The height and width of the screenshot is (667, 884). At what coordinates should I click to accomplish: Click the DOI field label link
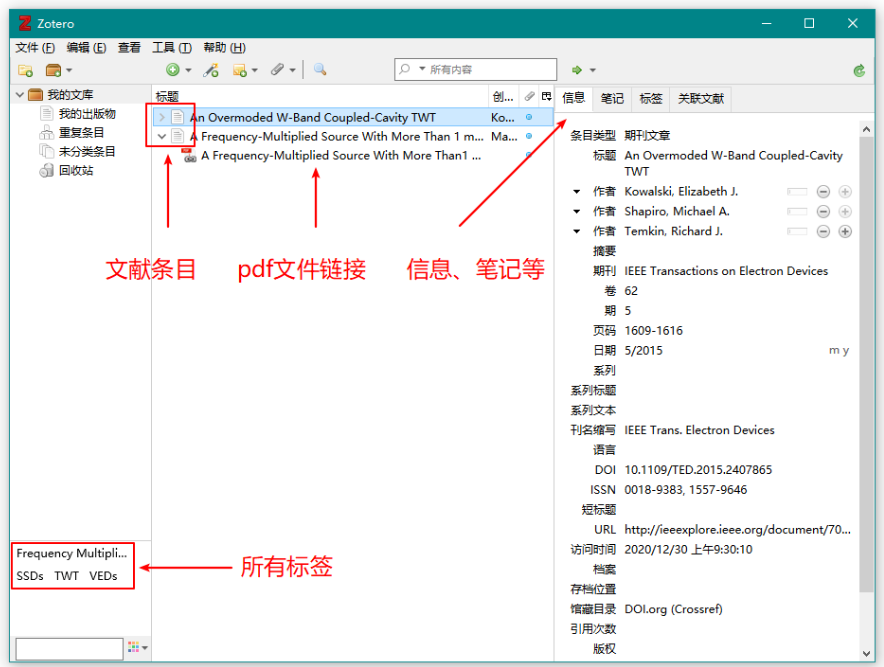point(605,470)
